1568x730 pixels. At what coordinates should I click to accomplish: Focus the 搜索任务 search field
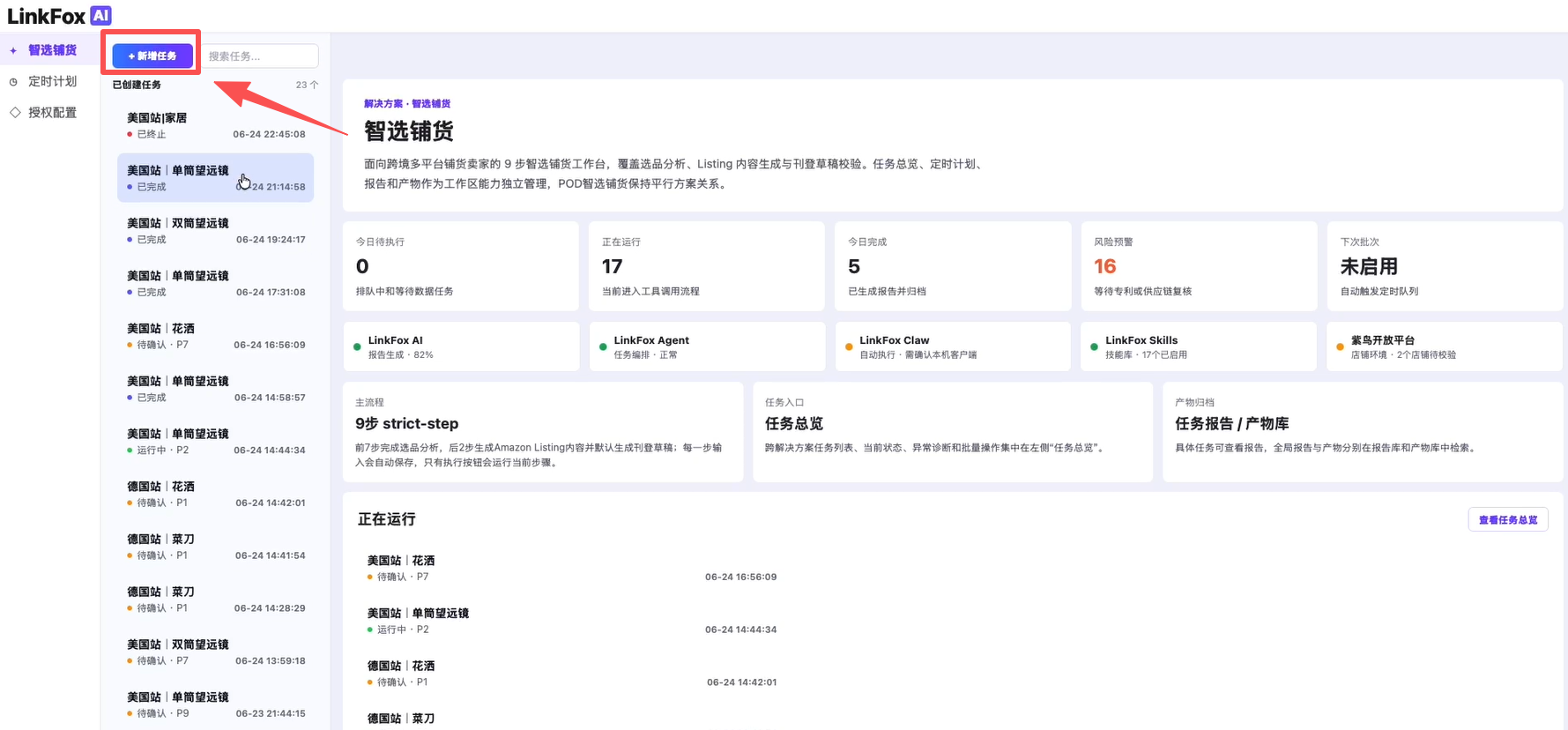tap(259, 56)
